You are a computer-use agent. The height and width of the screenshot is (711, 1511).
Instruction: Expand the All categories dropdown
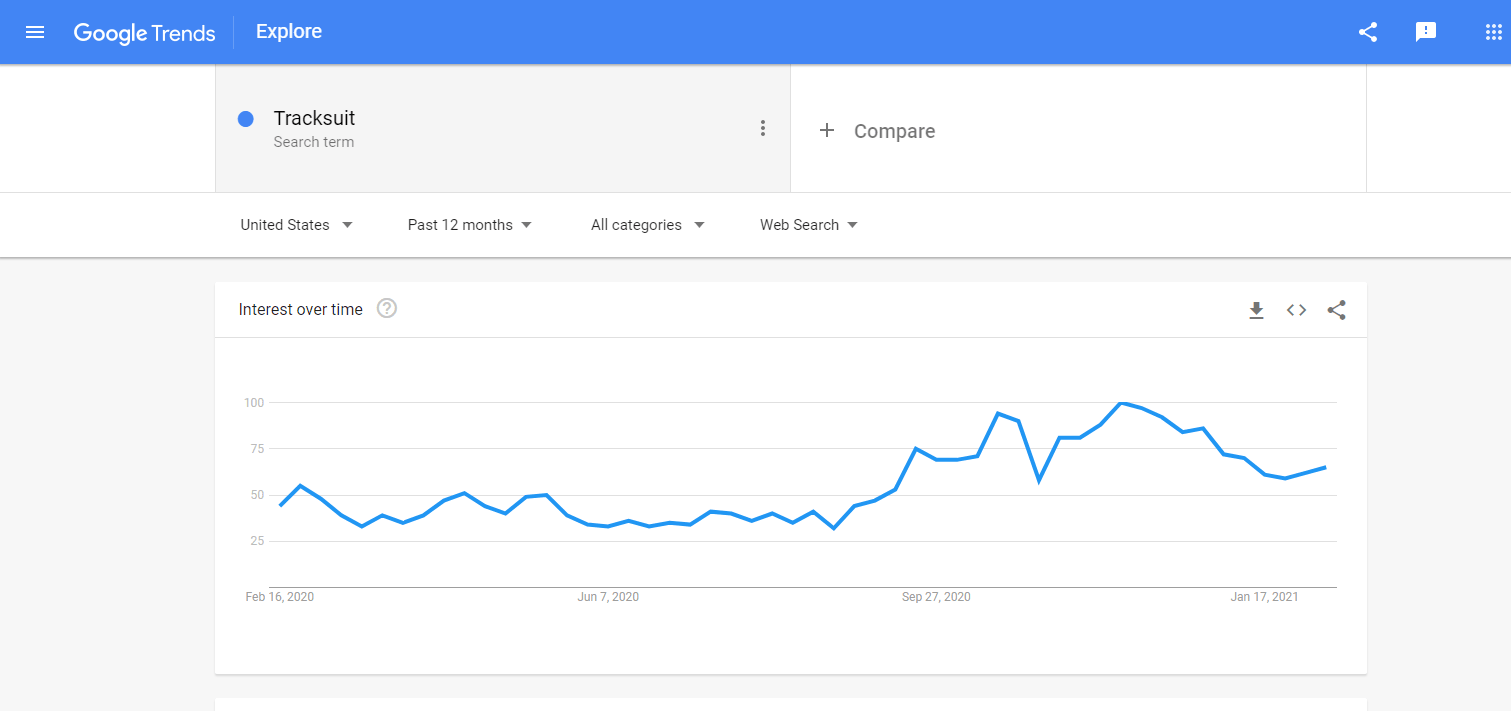click(648, 225)
